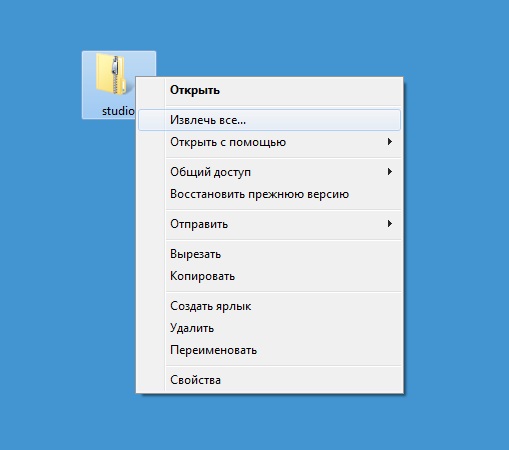The width and height of the screenshot is (509, 450).
Task: Expand the arrow beside Открыть с помощью
Action: 389,142
